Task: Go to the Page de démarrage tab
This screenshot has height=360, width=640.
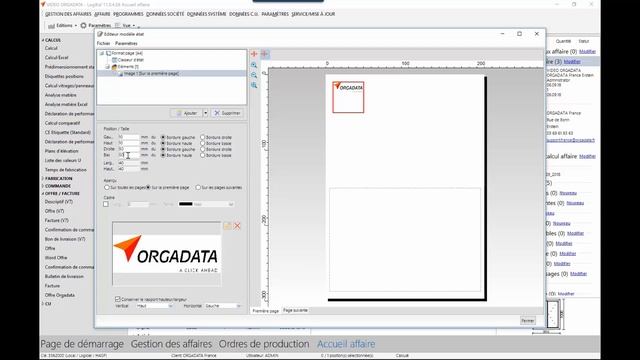Action: [x=82, y=344]
